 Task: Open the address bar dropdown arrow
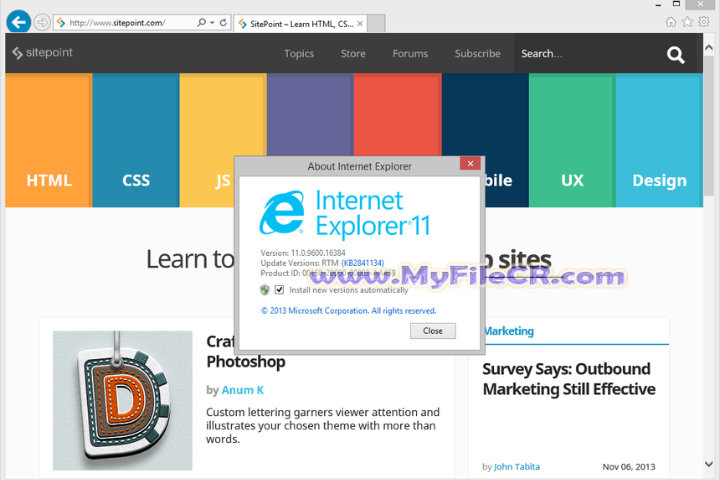coord(212,23)
